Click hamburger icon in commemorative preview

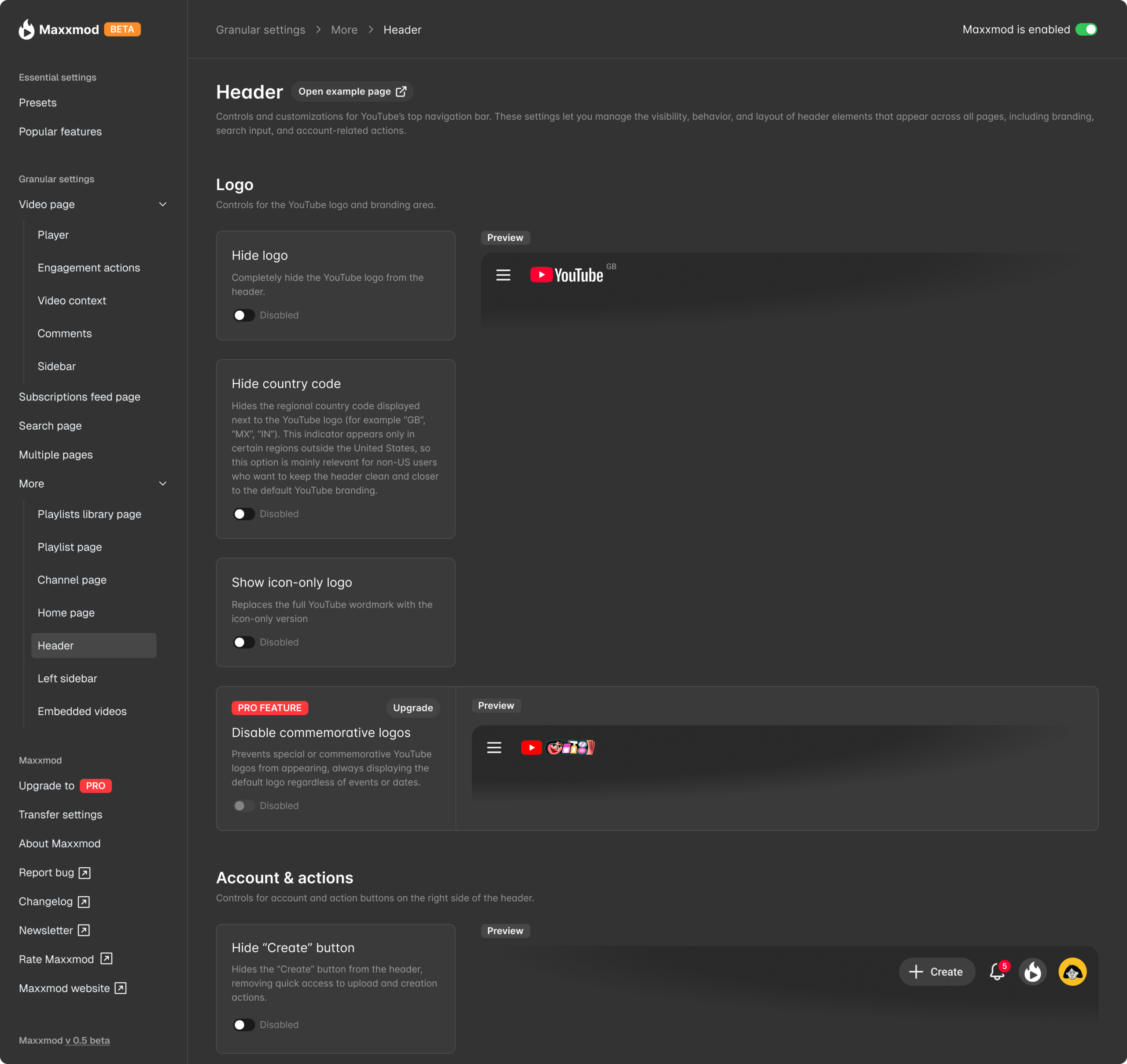(x=494, y=748)
